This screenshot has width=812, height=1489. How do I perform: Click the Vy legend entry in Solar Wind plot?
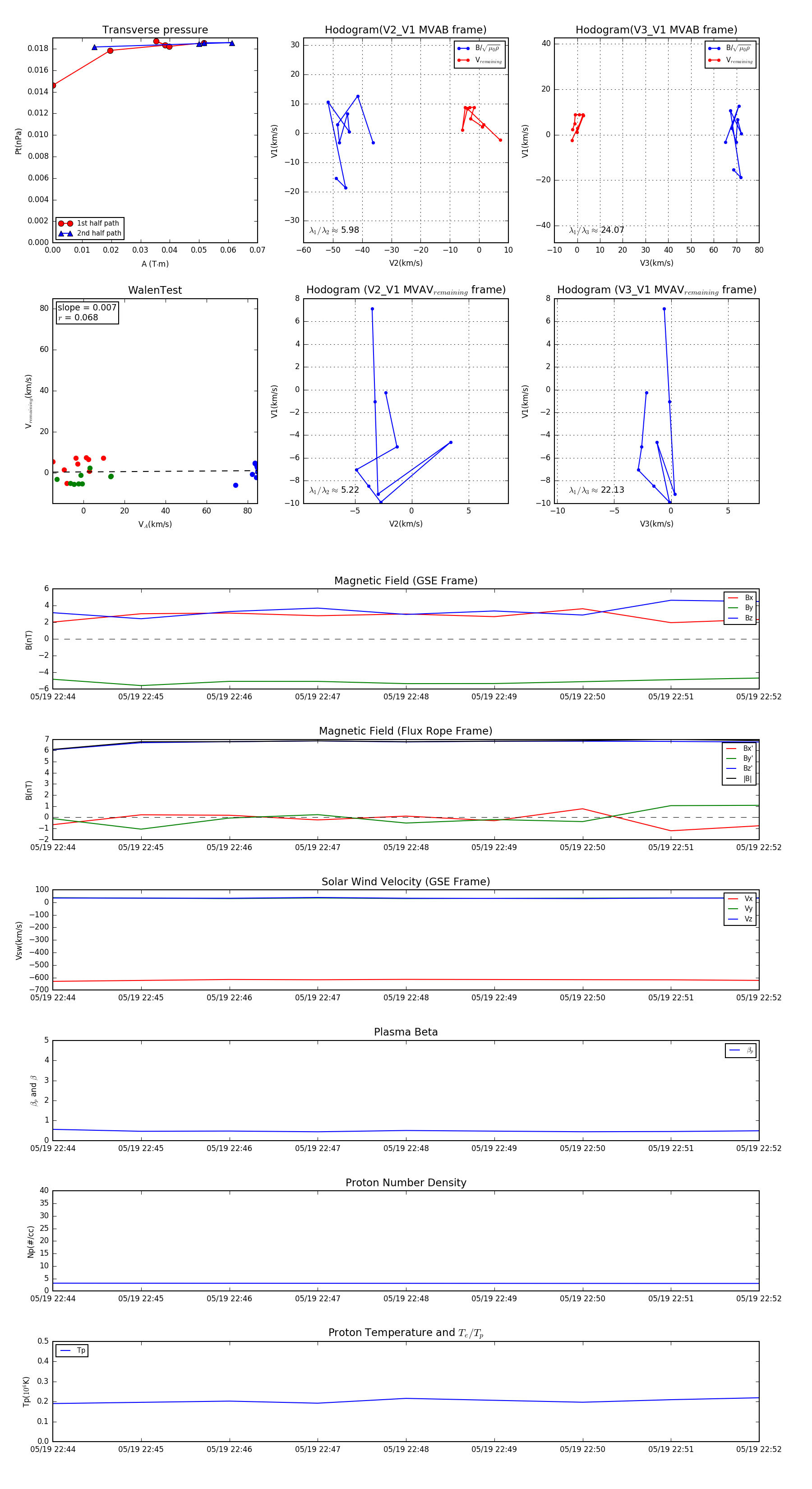(740, 909)
